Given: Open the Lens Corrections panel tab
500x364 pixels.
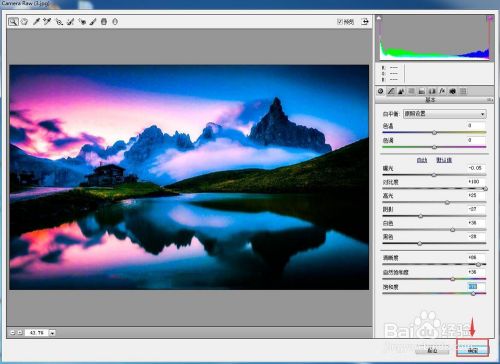Looking at the screenshot, I should coord(432,91).
